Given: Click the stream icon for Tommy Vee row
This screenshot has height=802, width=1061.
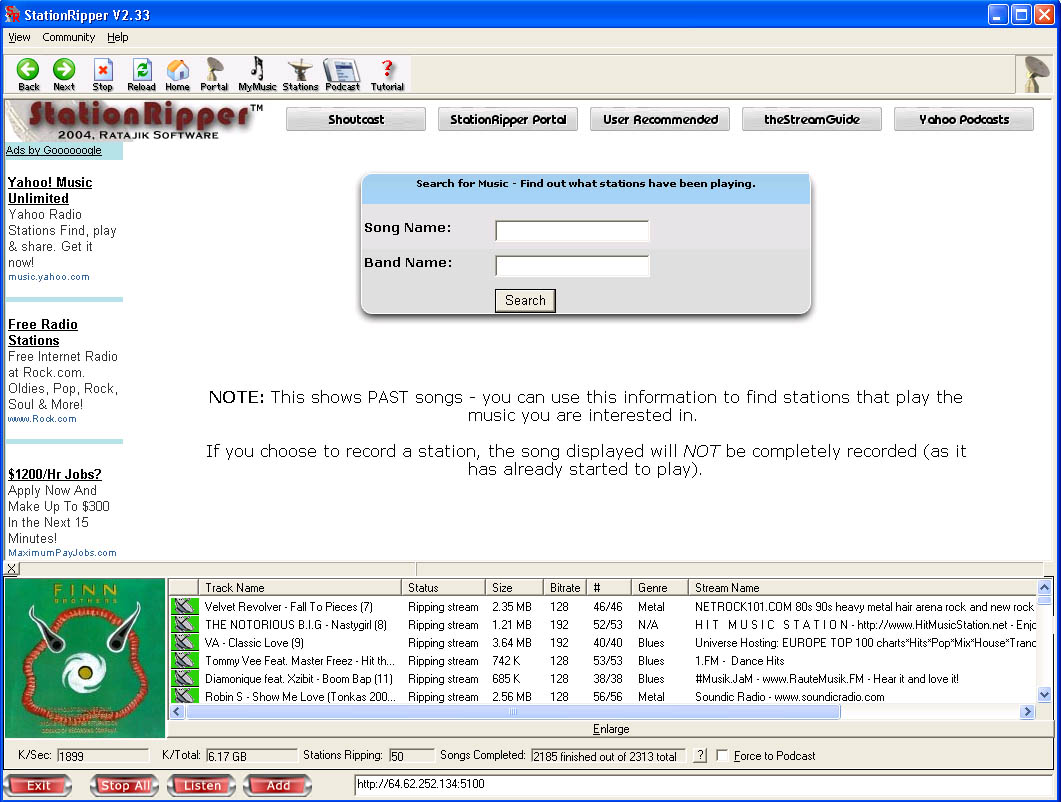Looking at the screenshot, I should point(184,661).
